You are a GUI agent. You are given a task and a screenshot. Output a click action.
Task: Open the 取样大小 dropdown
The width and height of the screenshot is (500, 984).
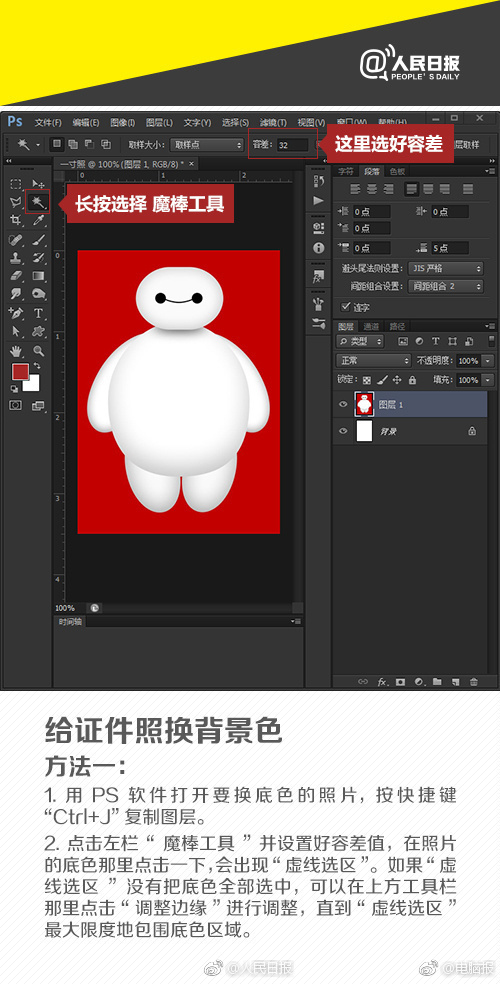point(206,144)
